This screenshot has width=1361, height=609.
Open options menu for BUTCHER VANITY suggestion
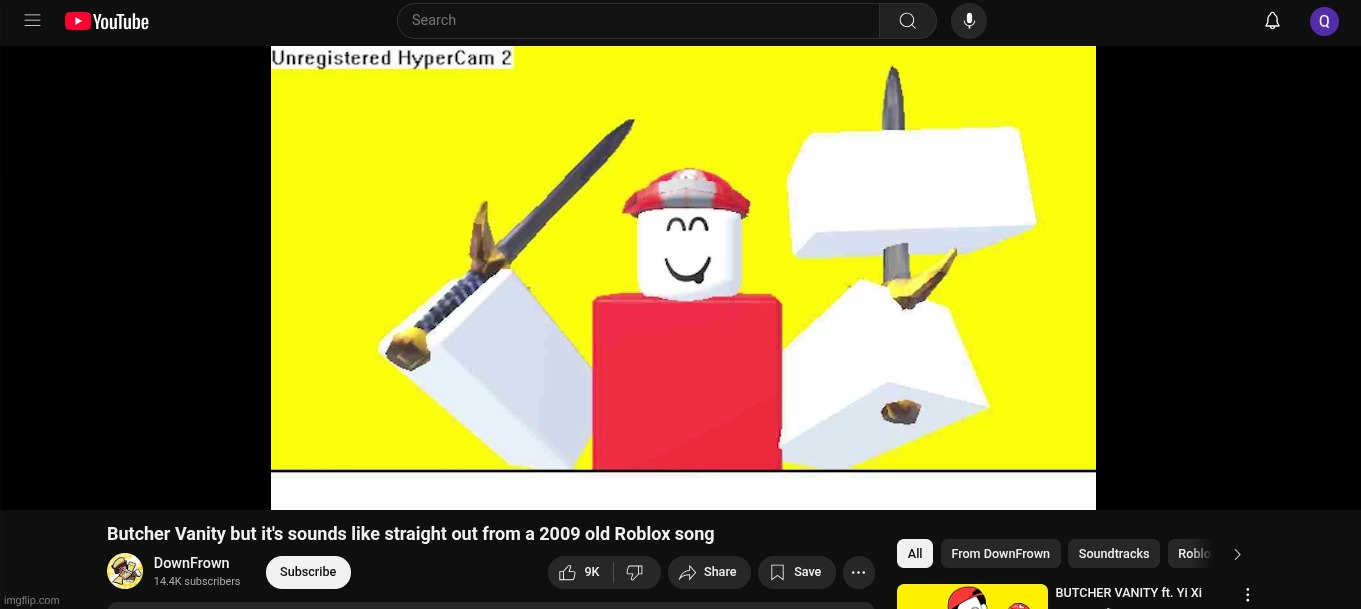[x=1247, y=595]
